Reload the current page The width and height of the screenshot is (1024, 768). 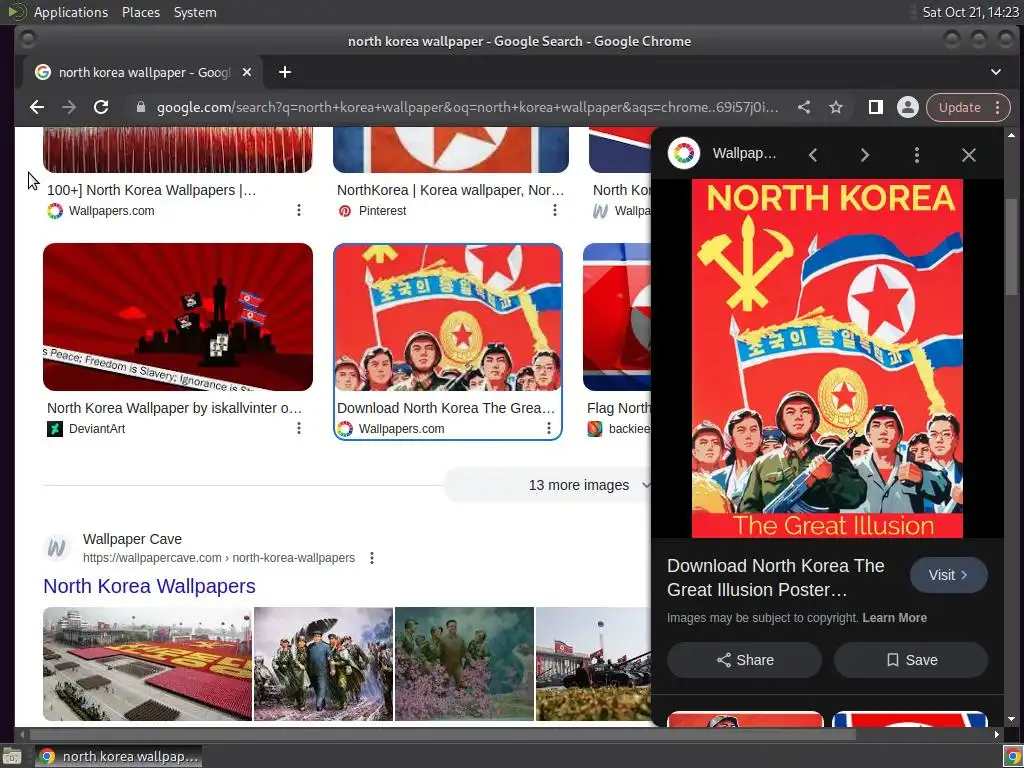point(101,107)
